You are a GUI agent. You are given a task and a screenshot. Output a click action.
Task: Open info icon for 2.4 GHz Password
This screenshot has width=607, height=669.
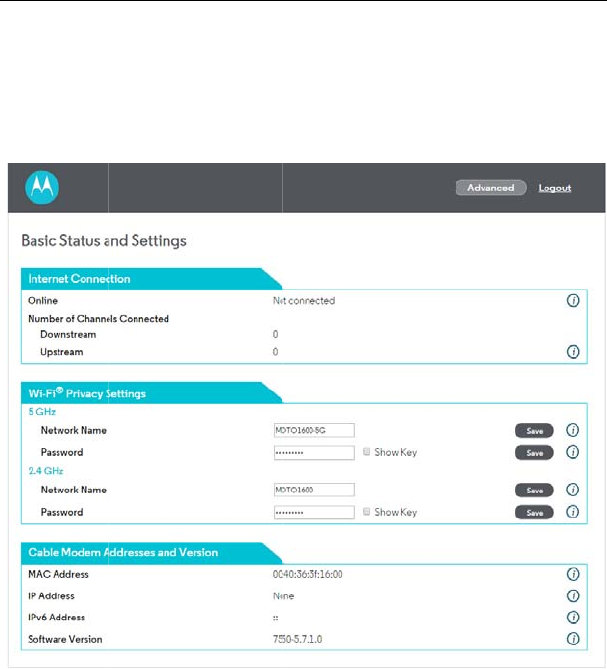pos(572,512)
